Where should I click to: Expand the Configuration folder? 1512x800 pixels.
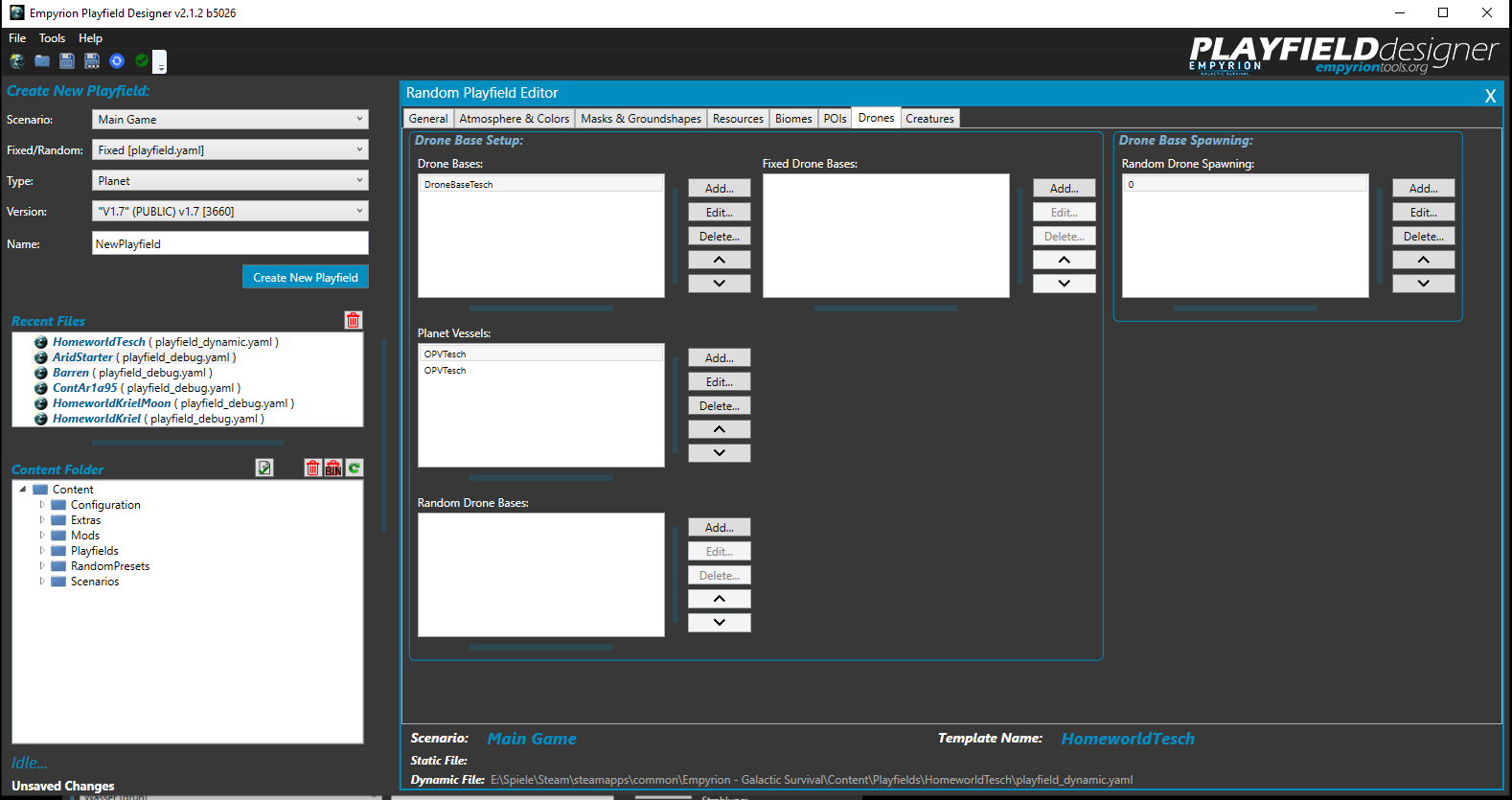41,505
